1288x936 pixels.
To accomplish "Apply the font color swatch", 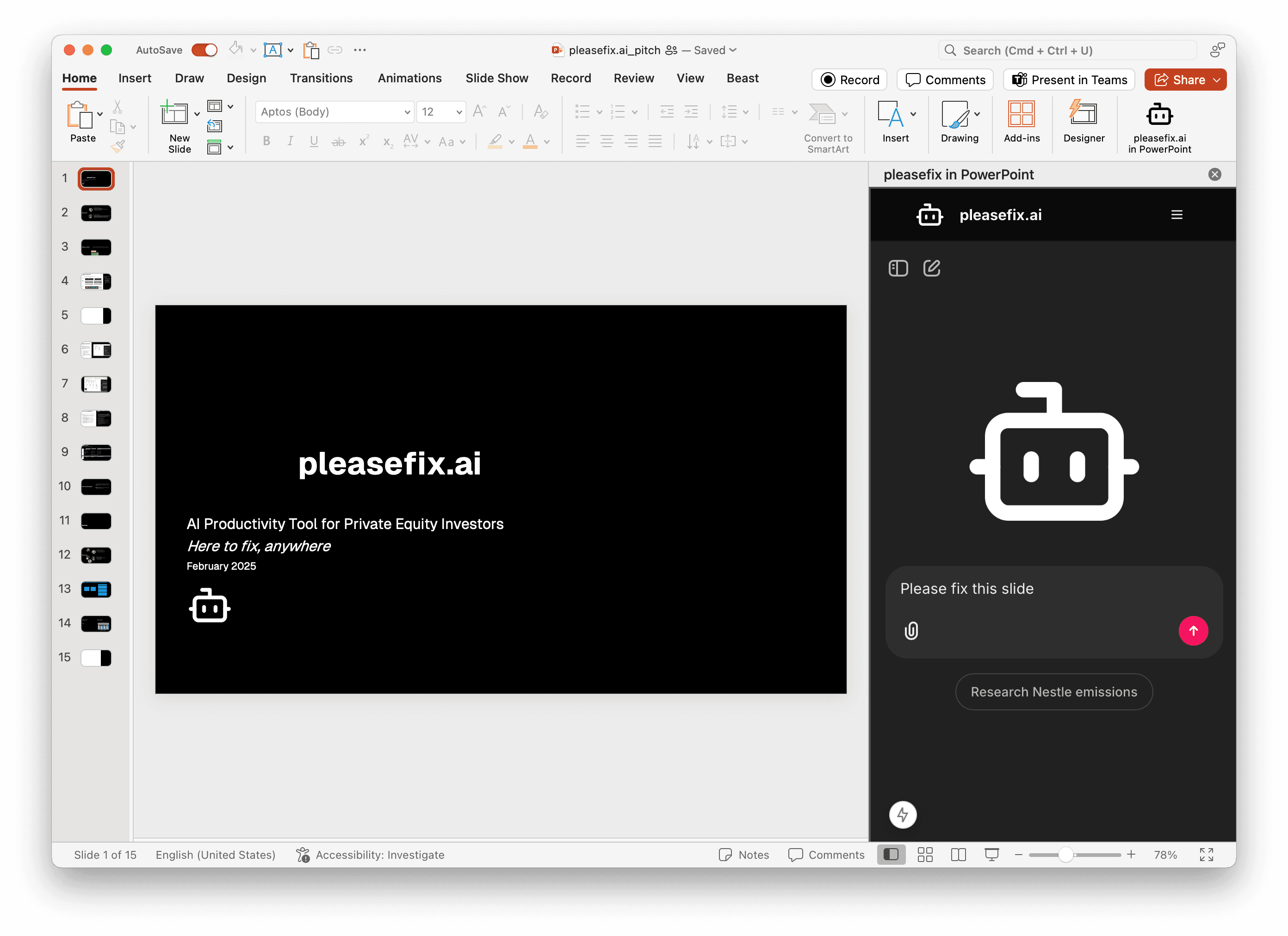I will click(530, 142).
